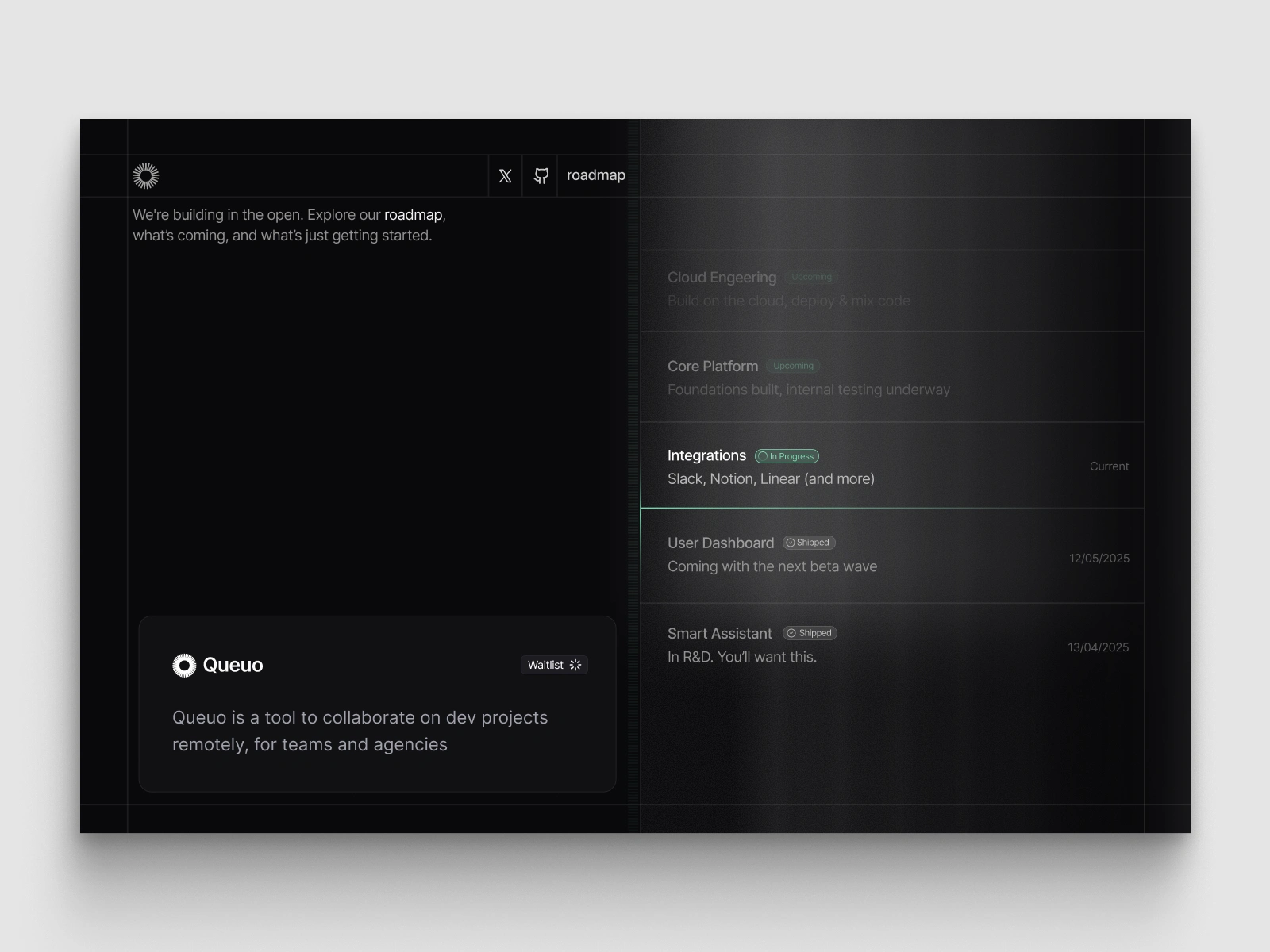Click 'Slack, Notion, Linear (and more)' description
Viewport: 1270px width, 952px height.
771,479
